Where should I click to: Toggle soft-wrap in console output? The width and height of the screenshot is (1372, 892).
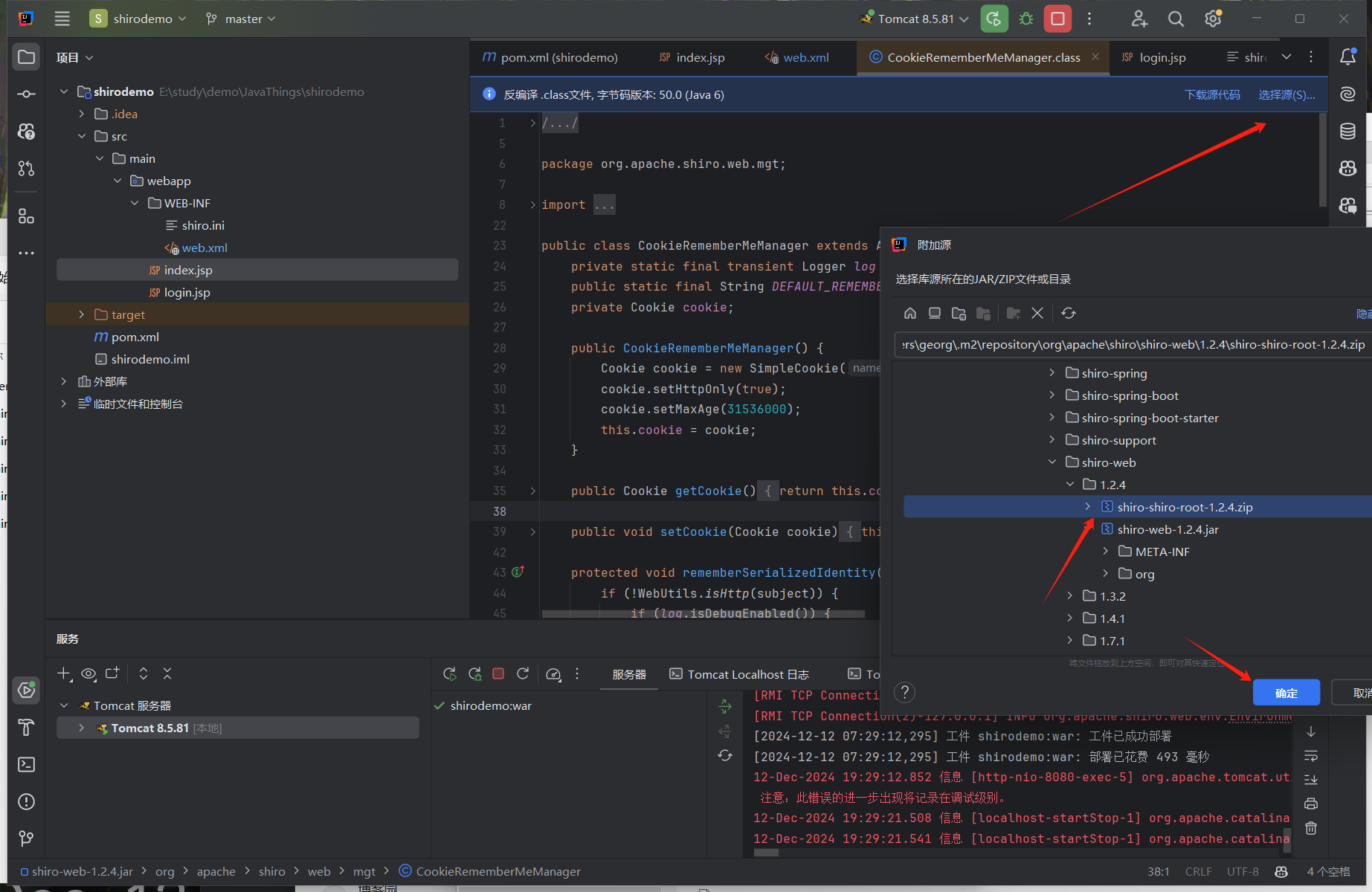point(1311,756)
